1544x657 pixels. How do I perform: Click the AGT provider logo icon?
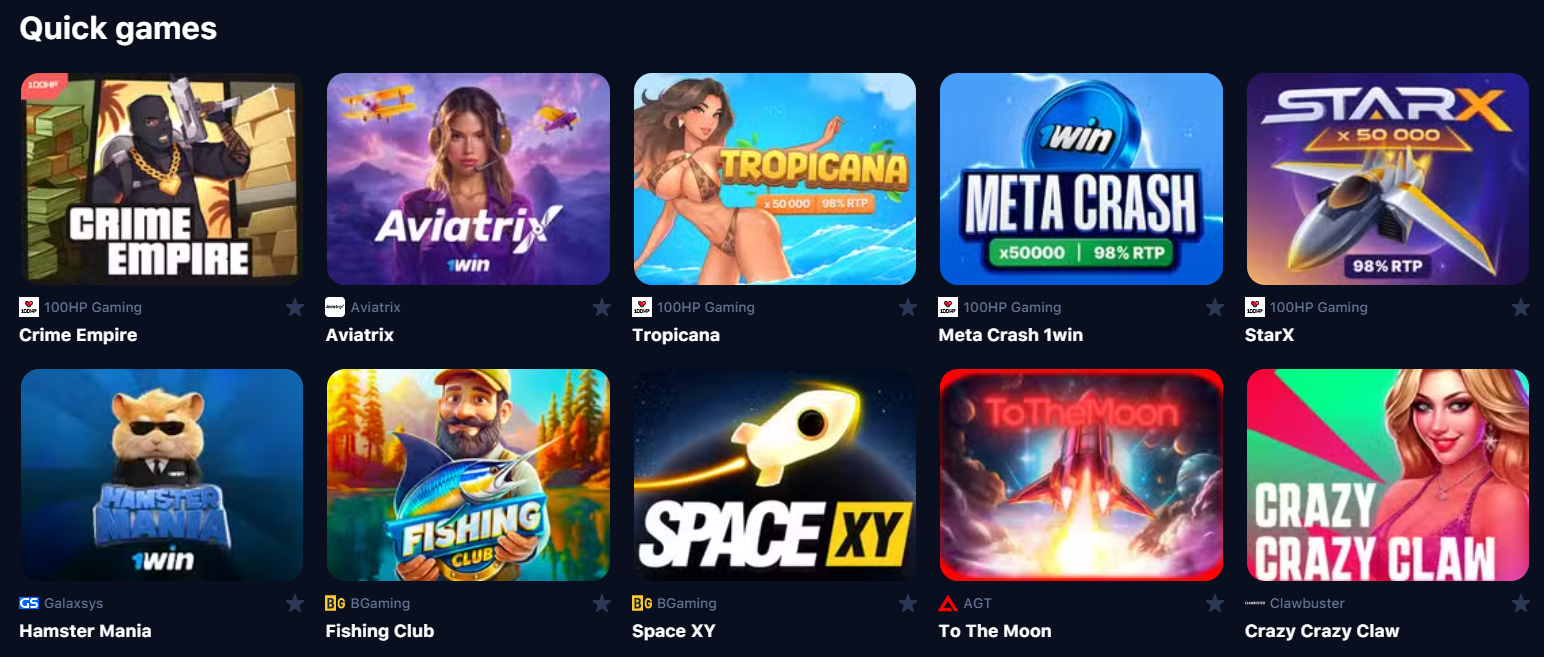pos(948,603)
